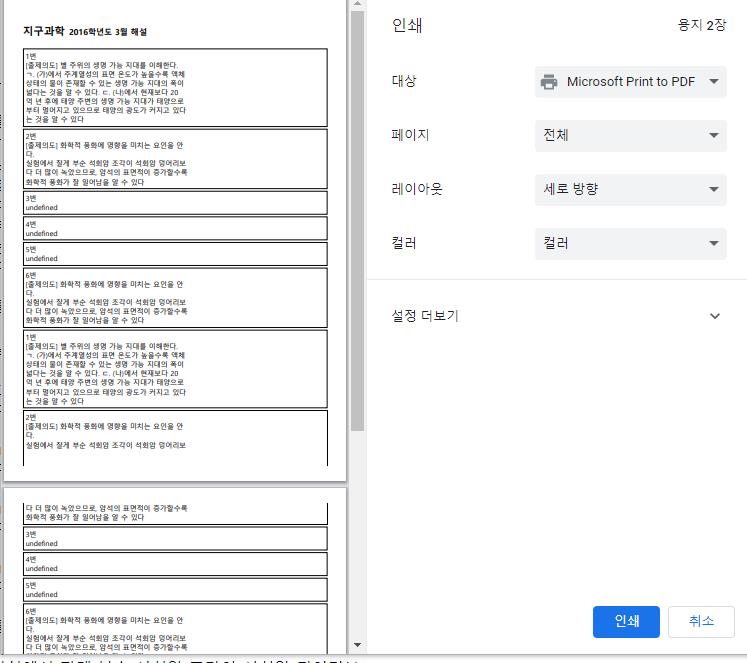Click the 페이지 label

point(410,135)
